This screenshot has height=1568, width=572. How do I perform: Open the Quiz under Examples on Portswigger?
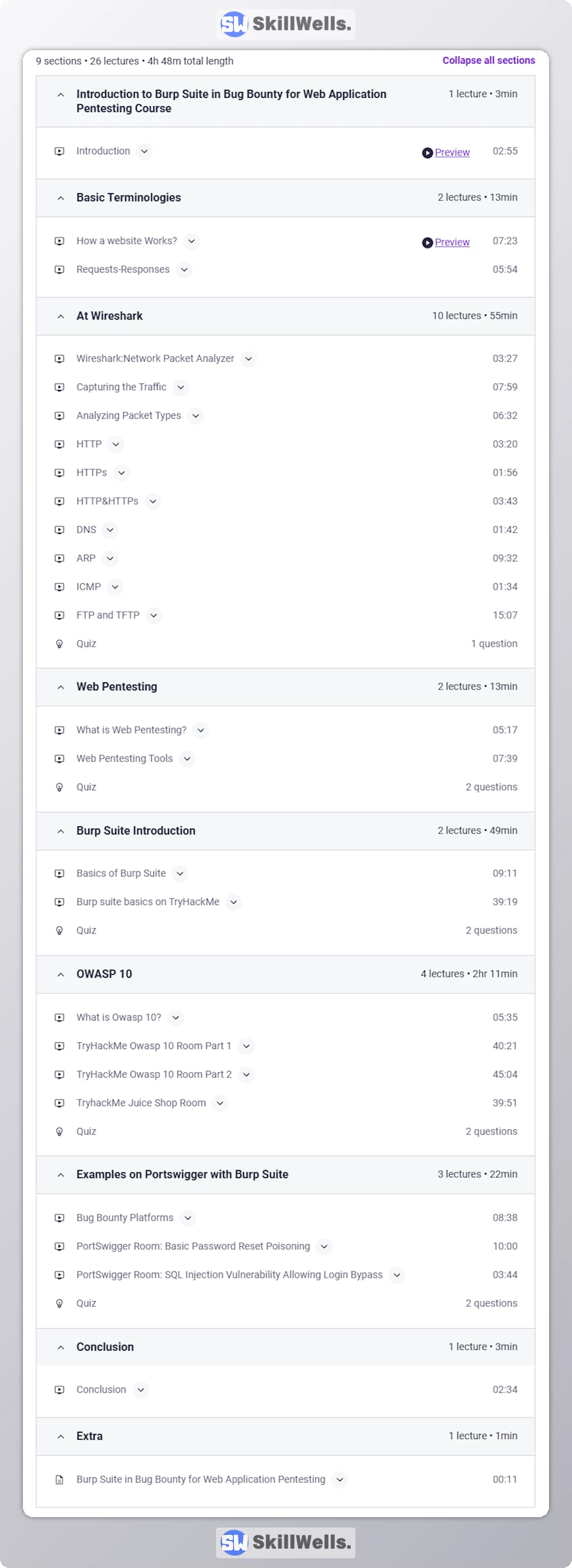click(86, 1303)
